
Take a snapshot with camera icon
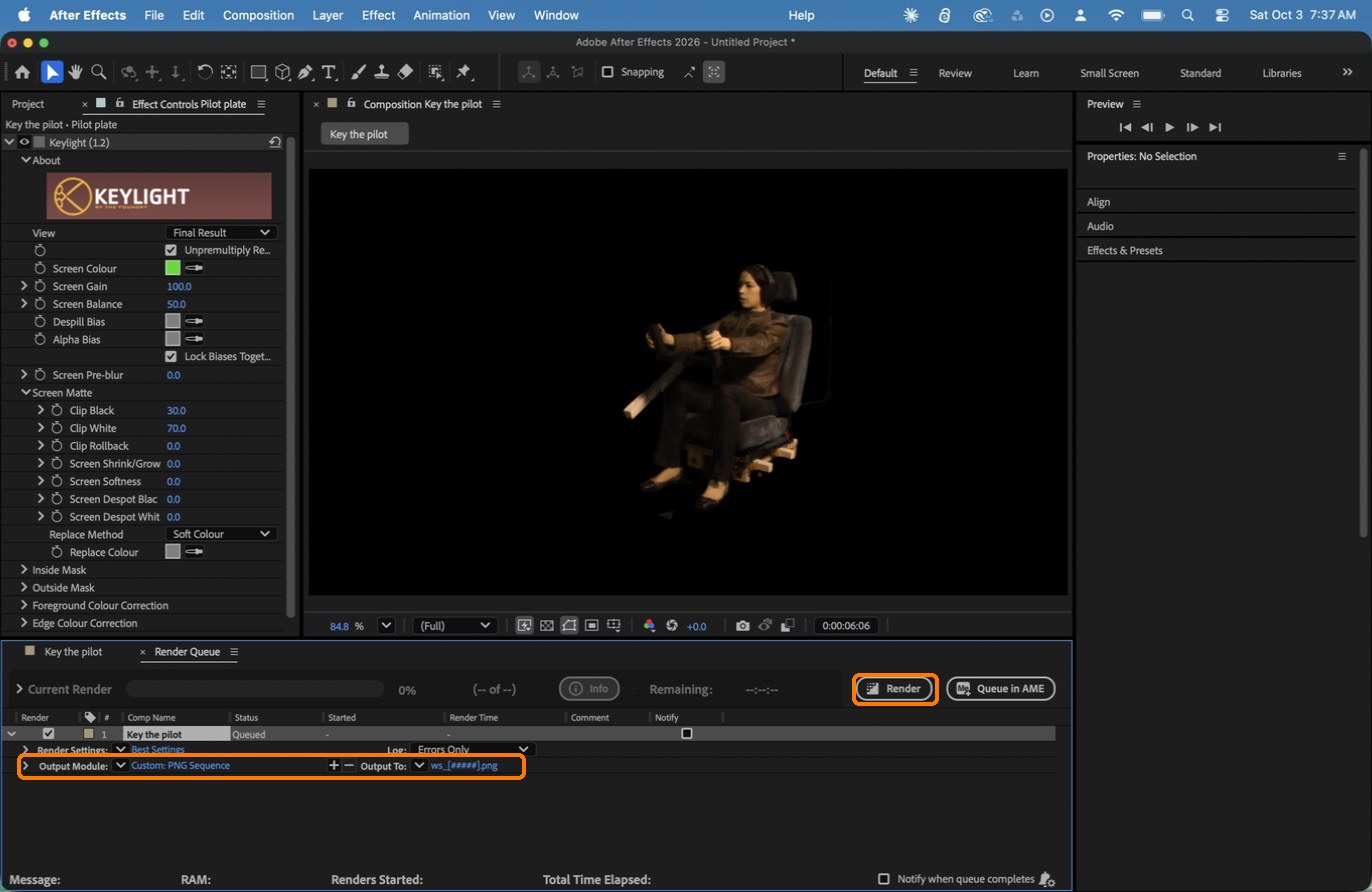(x=743, y=626)
